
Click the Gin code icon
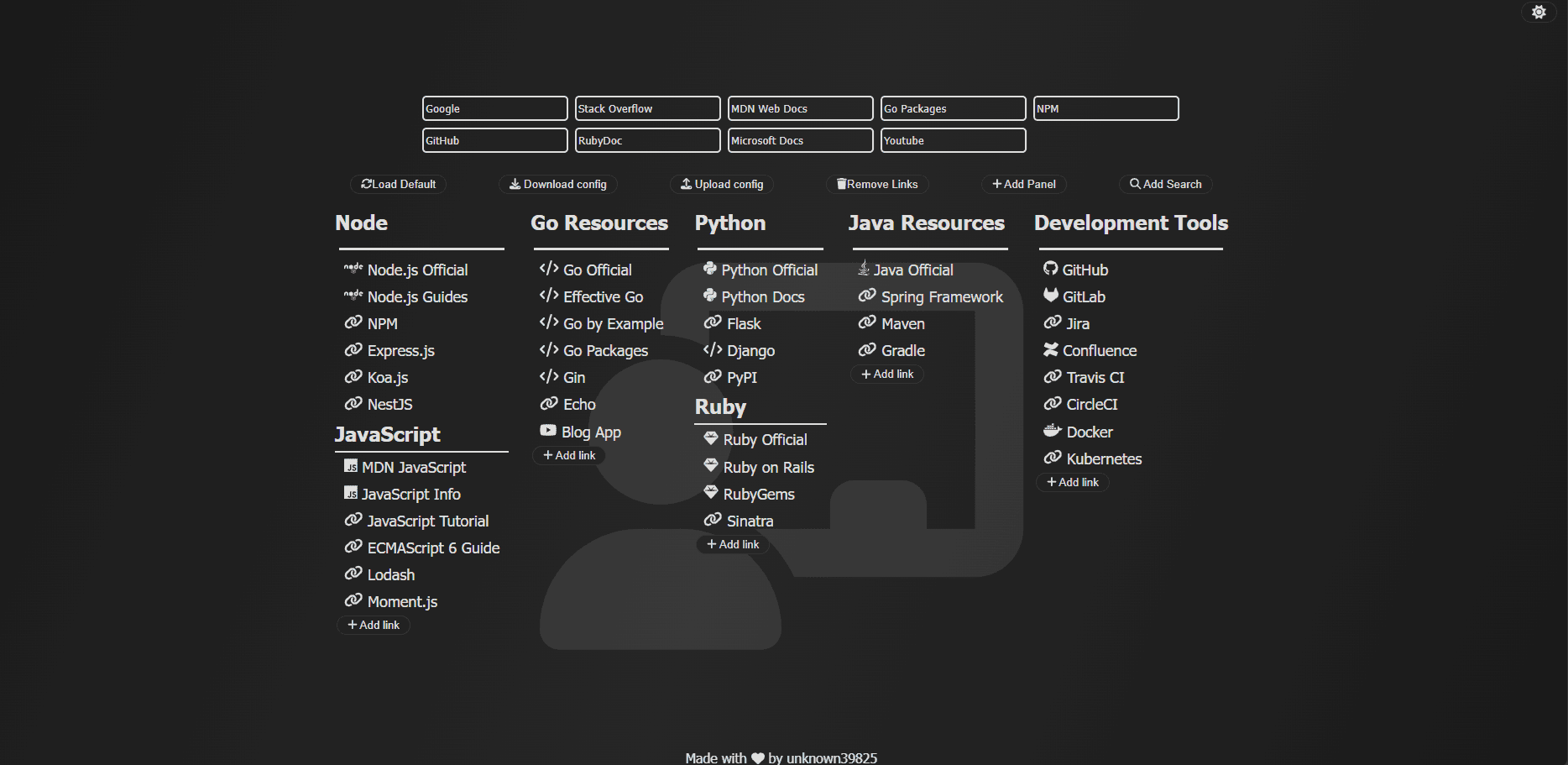click(549, 376)
